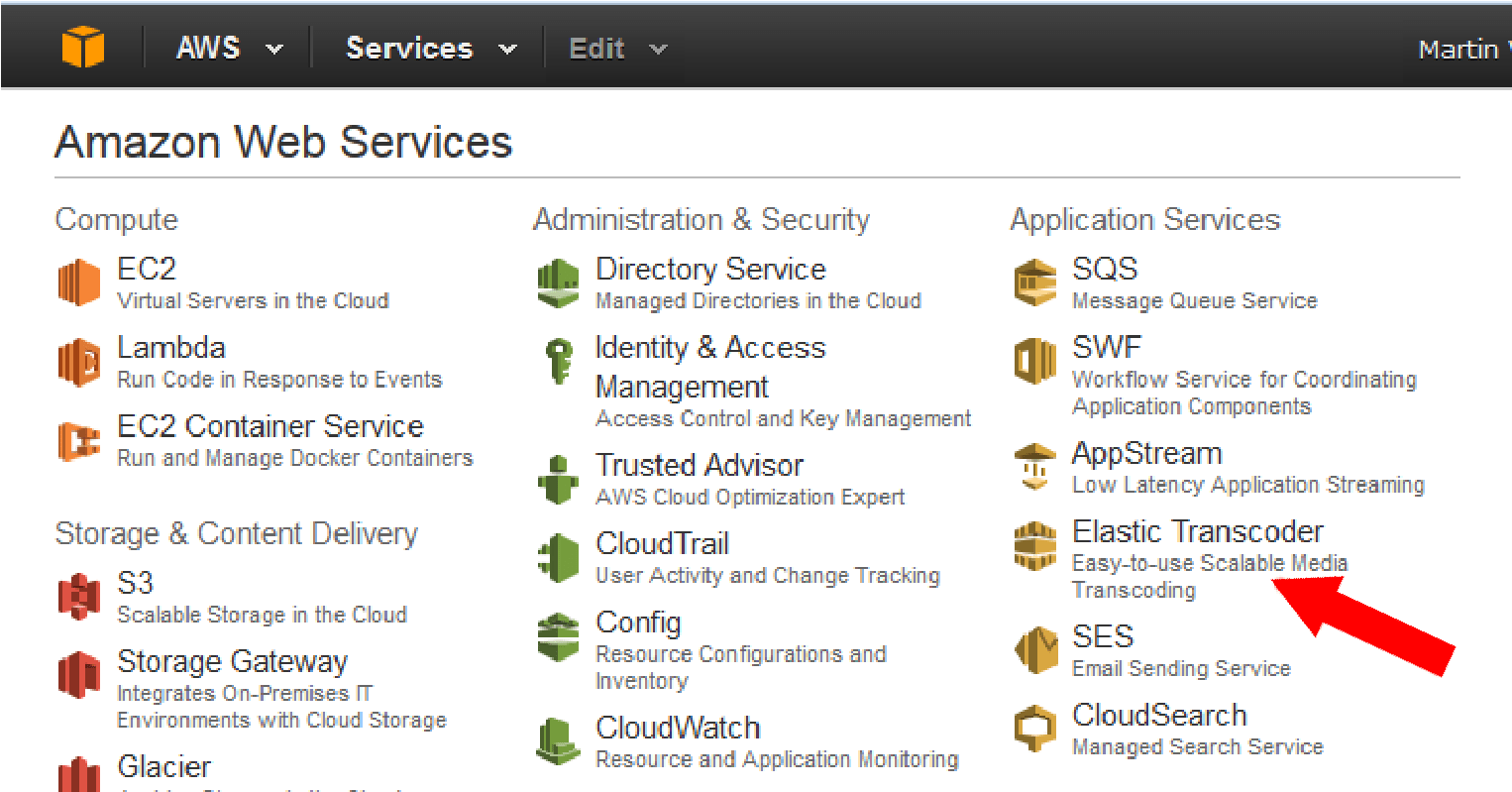The width and height of the screenshot is (1512, 792).
Task: Click the SQS link
Action: point(1105,269)
